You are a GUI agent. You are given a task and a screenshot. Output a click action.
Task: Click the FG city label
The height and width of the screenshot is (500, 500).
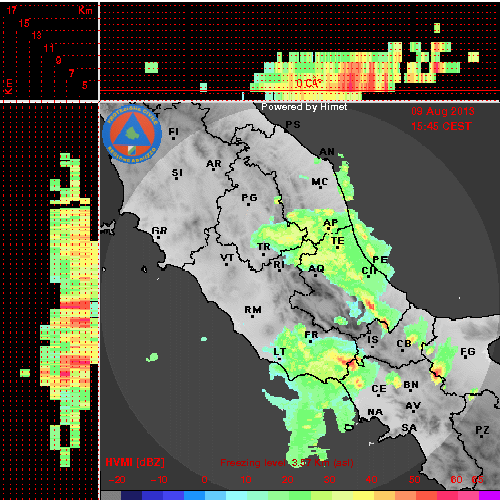[468, 352]
